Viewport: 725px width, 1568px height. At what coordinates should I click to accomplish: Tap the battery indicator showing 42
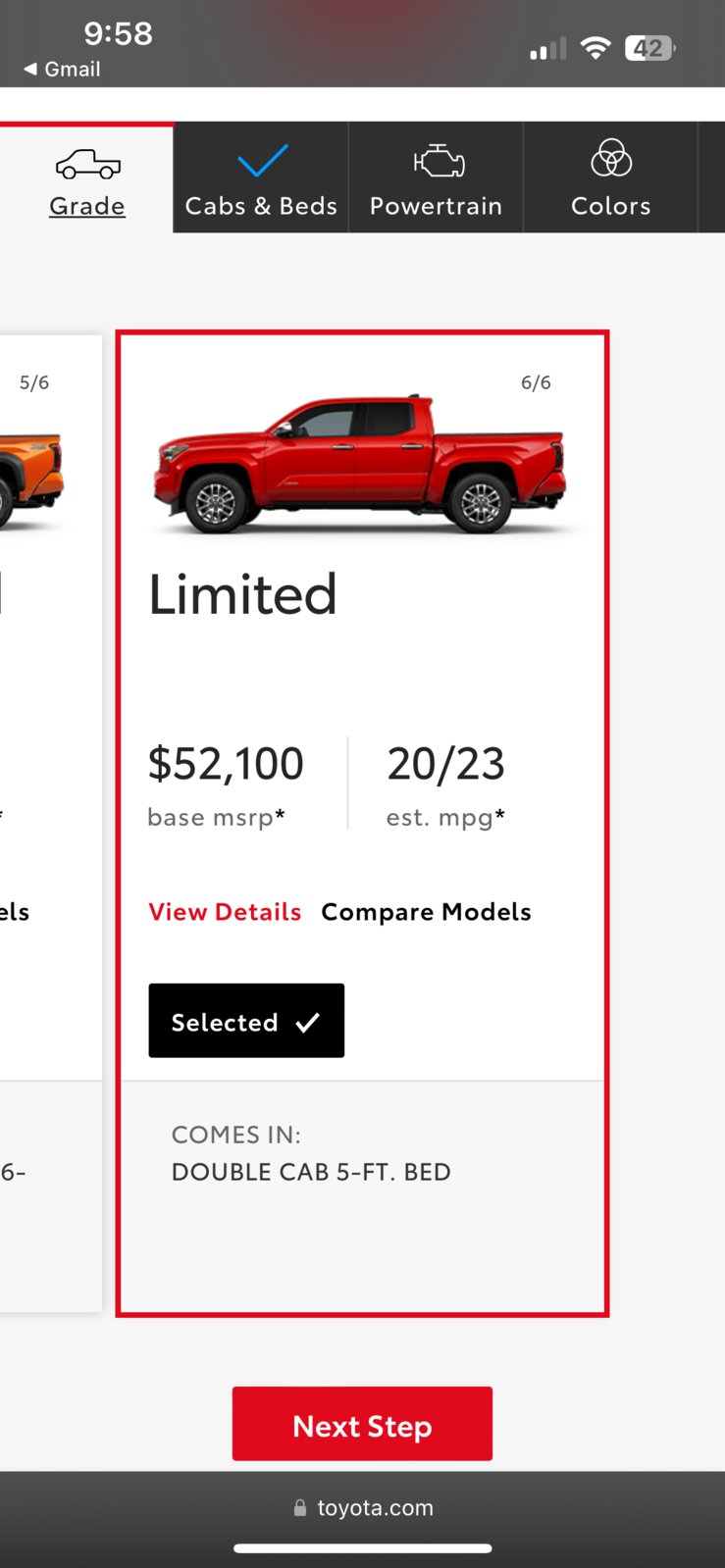pyautogui.click(x=650, y=48)
